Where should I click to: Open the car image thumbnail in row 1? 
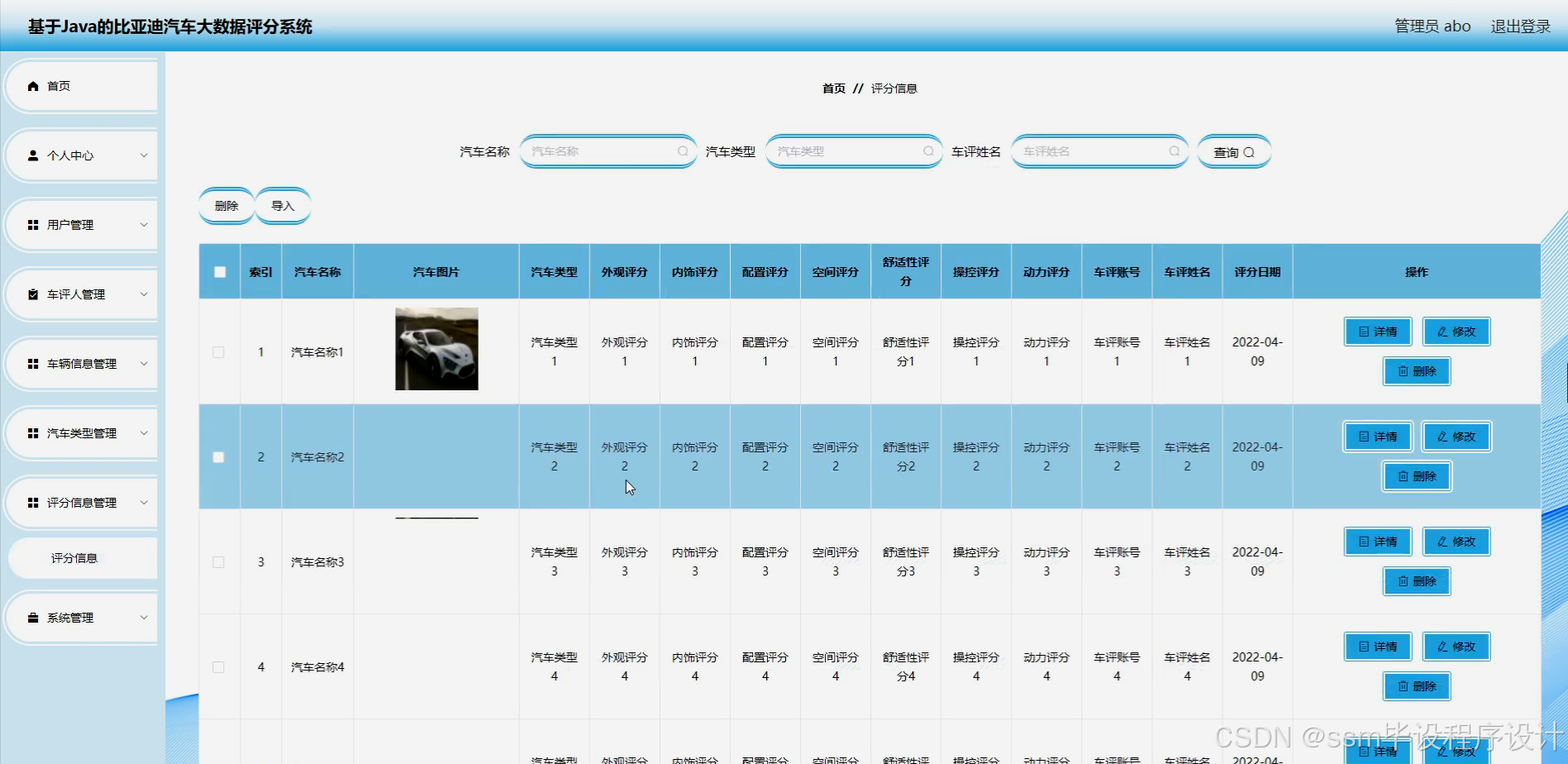coord(436,349)
